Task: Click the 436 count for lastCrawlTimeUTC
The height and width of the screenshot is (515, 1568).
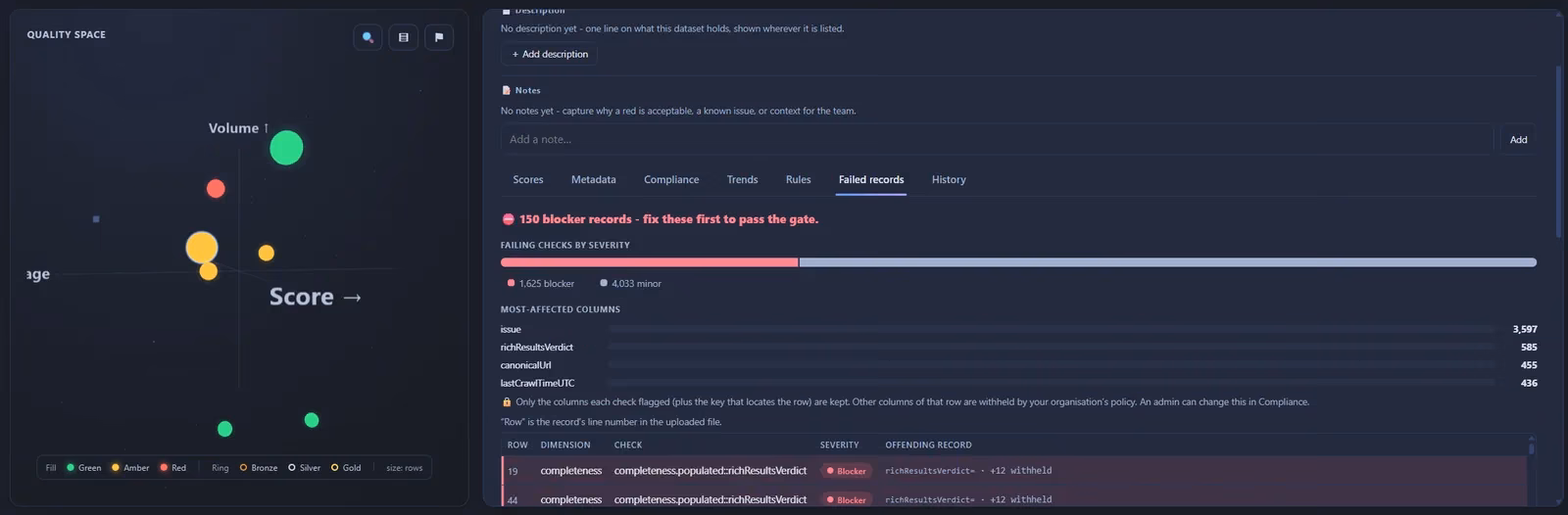Action: pos(1529,383)
